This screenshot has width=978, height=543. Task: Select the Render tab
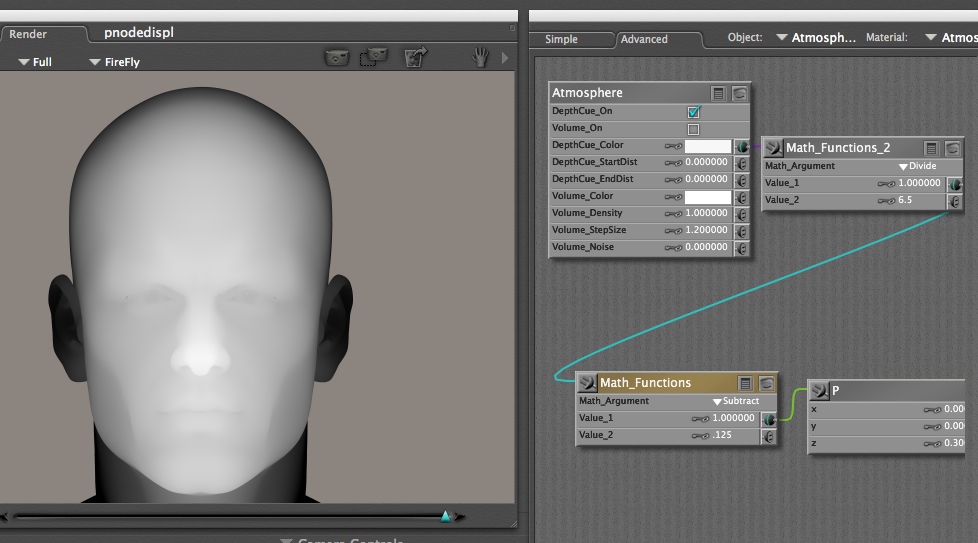pyautogui.click(x=28, y=34)
